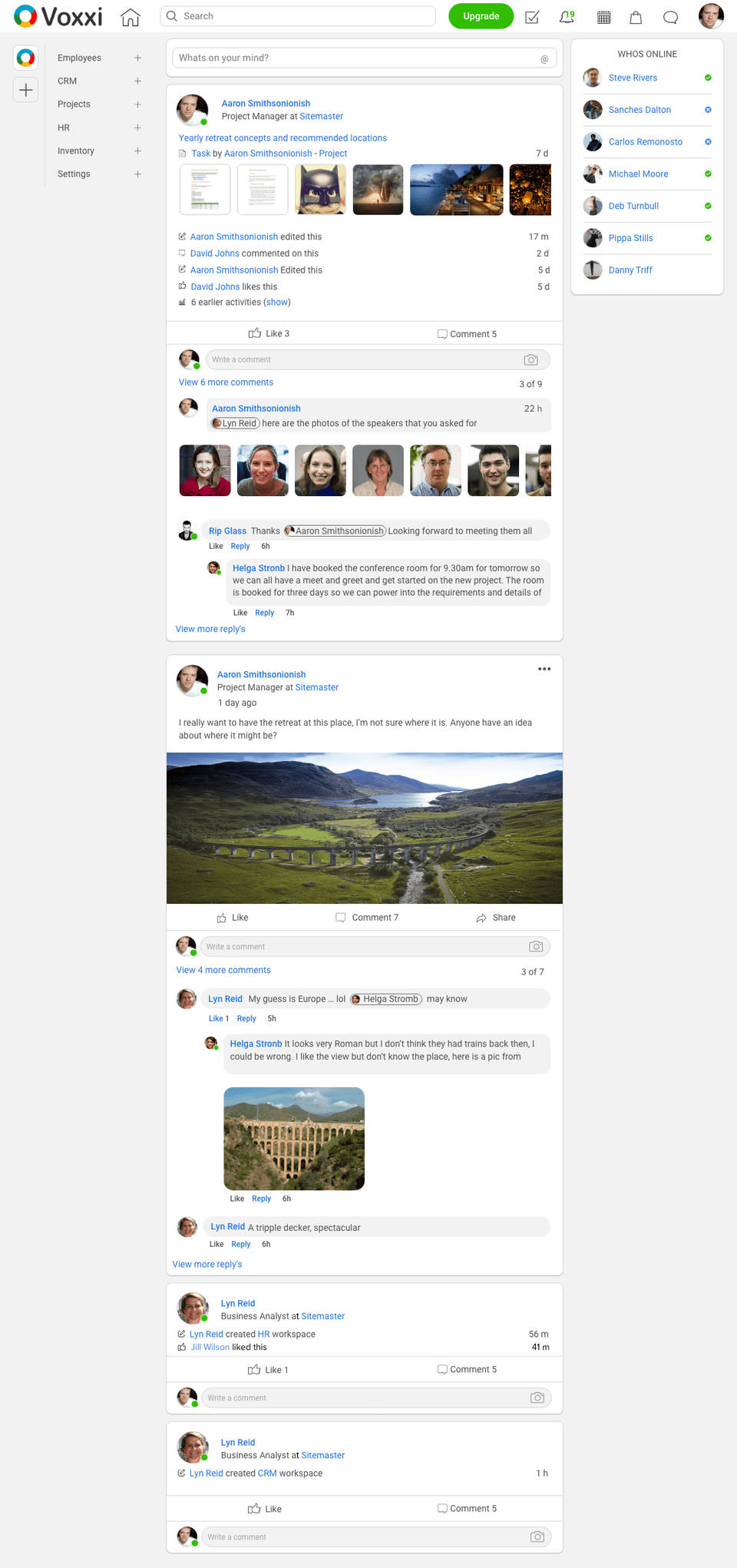Image resolution: width=737 pixels, height=1568 pixels.
Task: Expand the Projects sidebar item
Action: click(137, 104)
